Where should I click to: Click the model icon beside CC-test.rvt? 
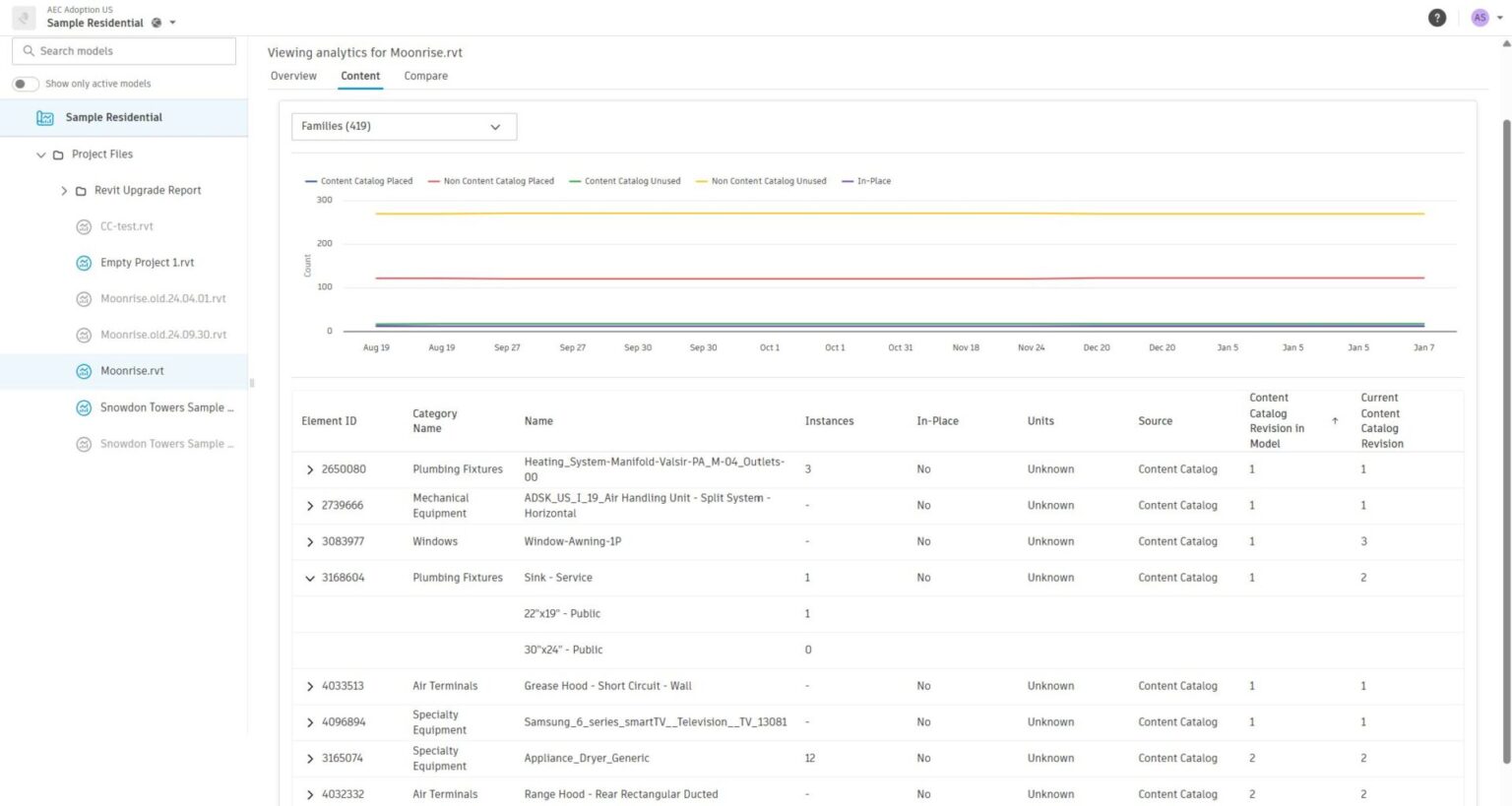[x=84, y=226]
